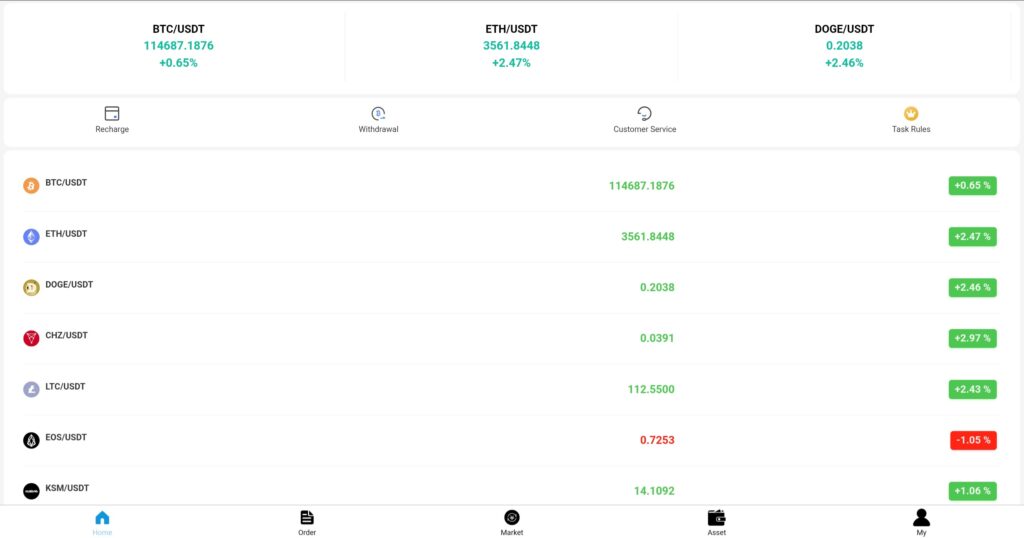Switch to the Market tab
The width and height of the screenshot is (1024, 538).
click(x=512, y=523)
